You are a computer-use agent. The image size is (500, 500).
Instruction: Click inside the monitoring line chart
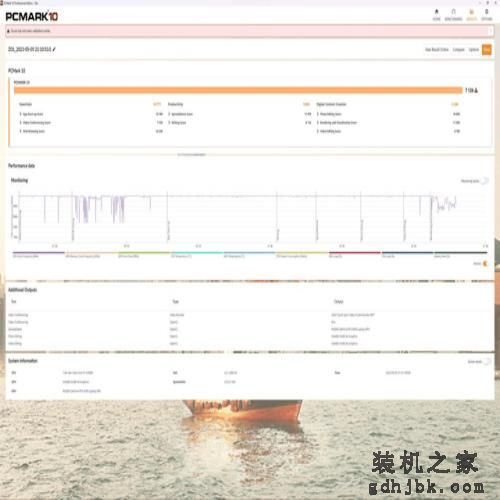point(252,217)
